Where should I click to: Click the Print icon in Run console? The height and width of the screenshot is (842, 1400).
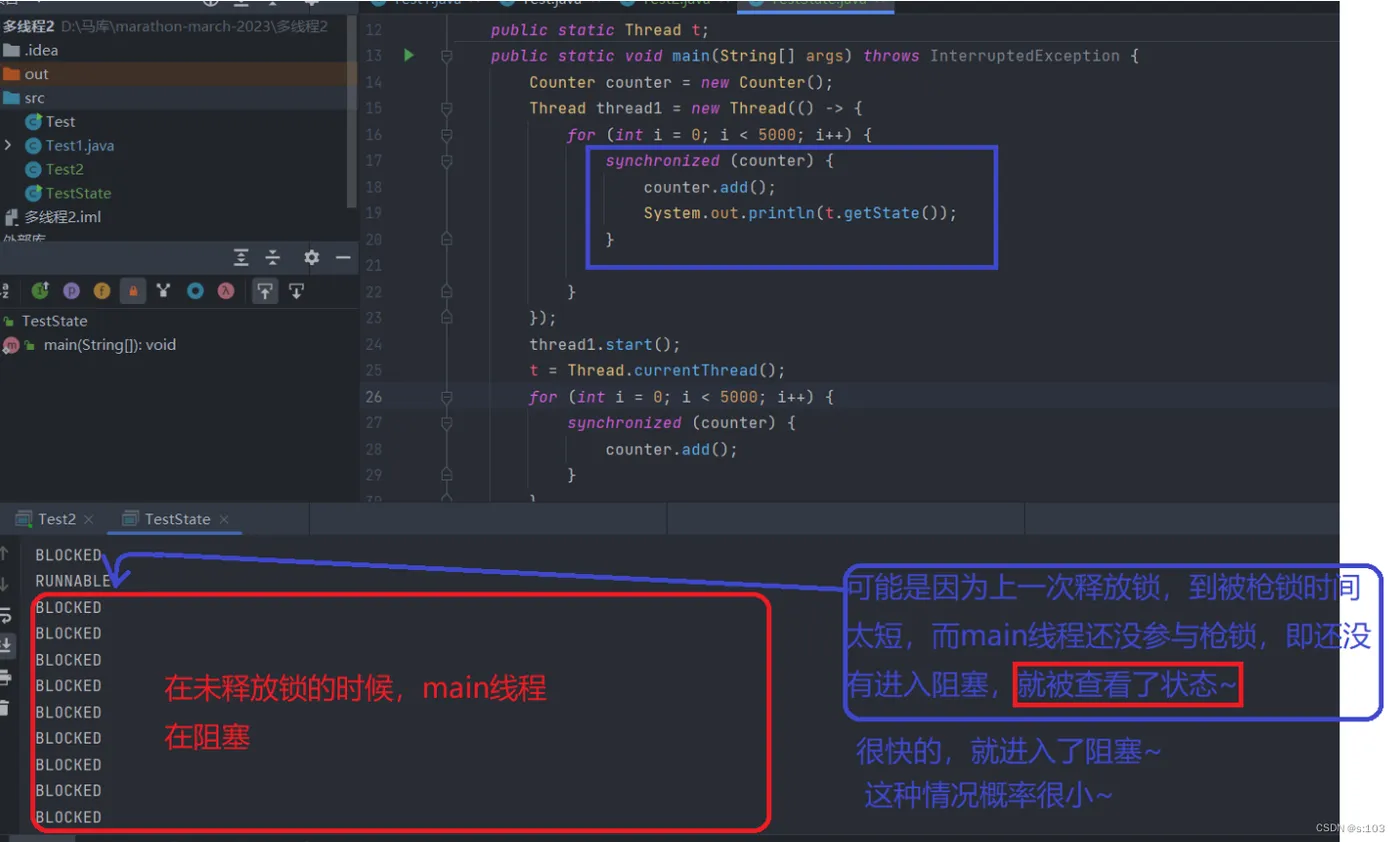pos(5,677)
